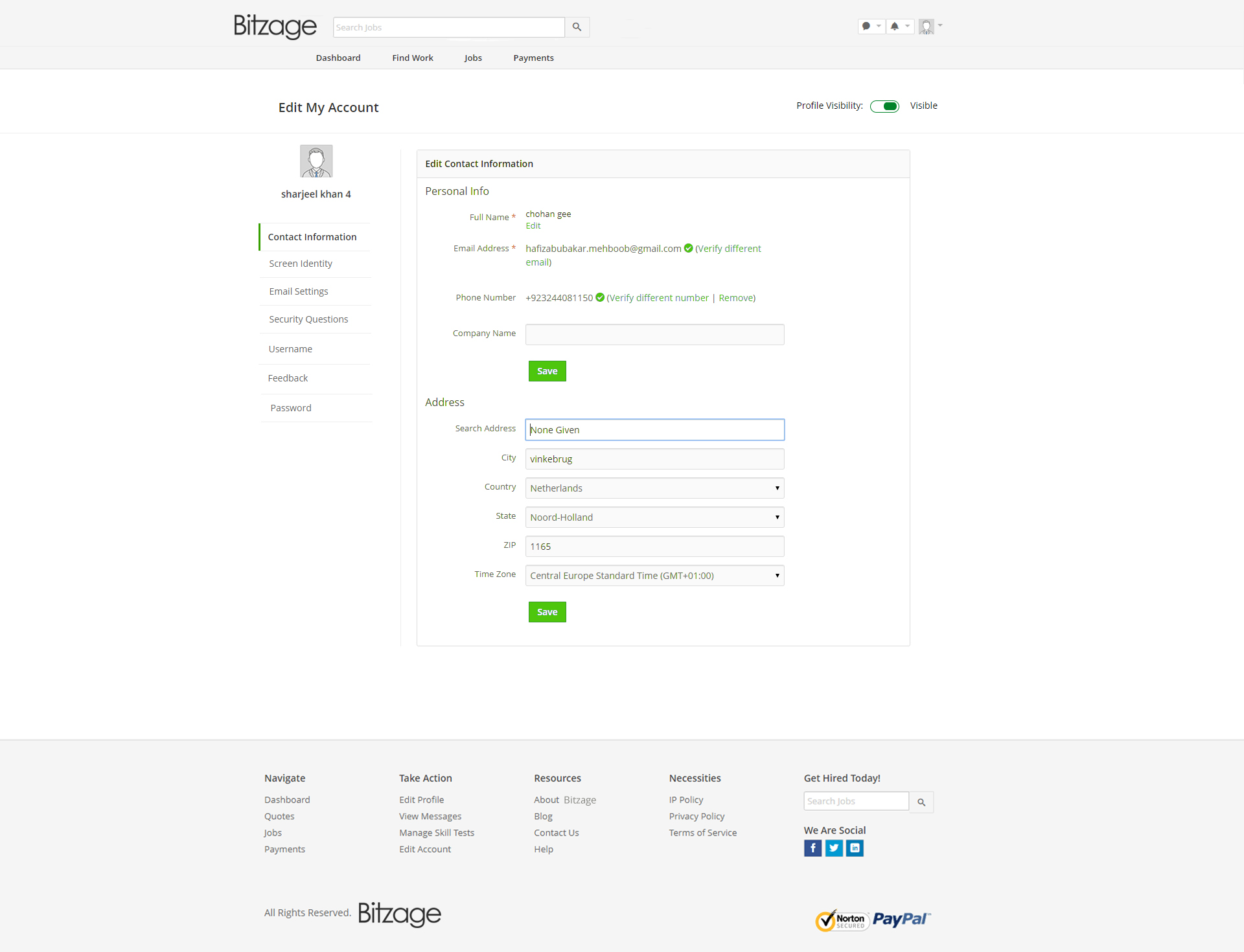Open the notifications bell icon
The height and width of the screenshot is (952, 1244).
pos(895,27)
